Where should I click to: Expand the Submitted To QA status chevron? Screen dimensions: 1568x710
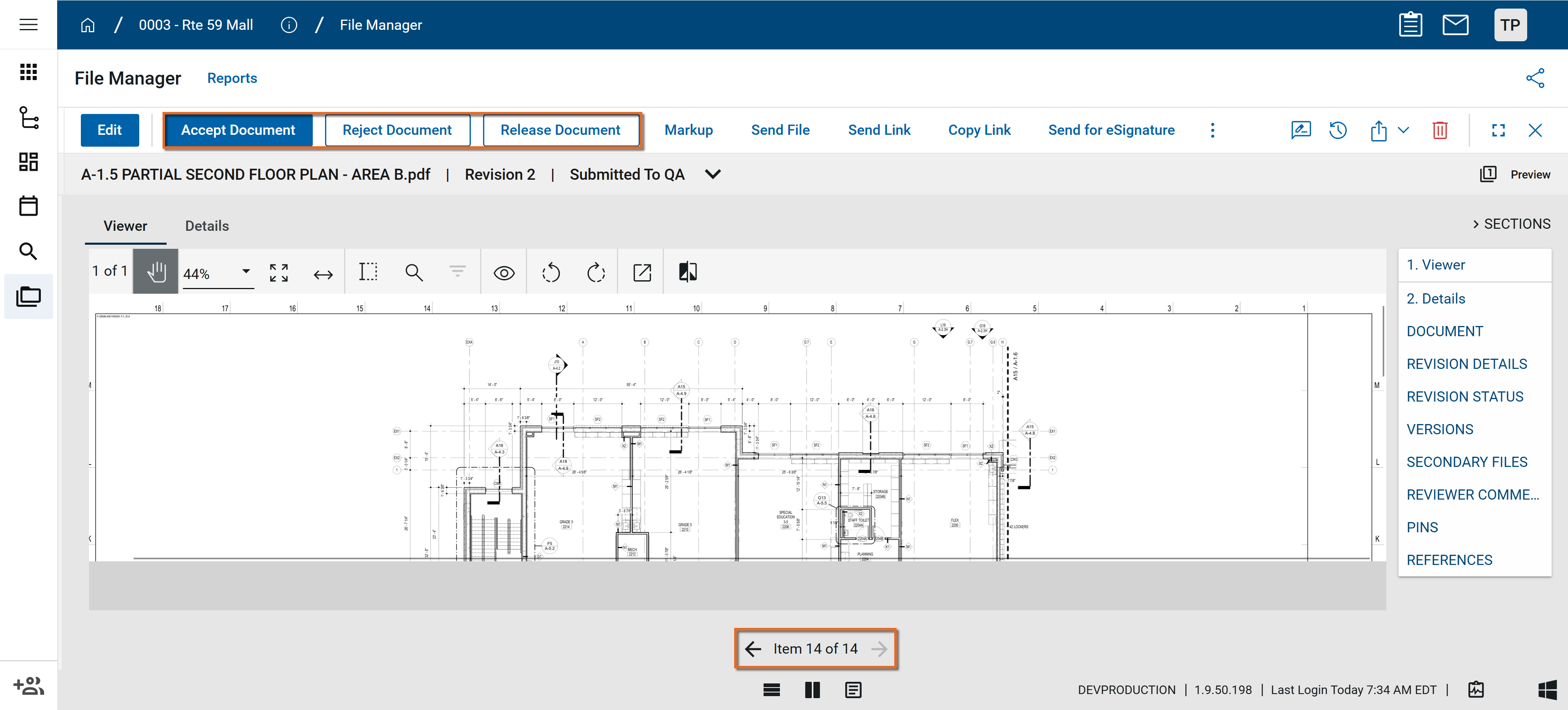click(x=712, y=174)
